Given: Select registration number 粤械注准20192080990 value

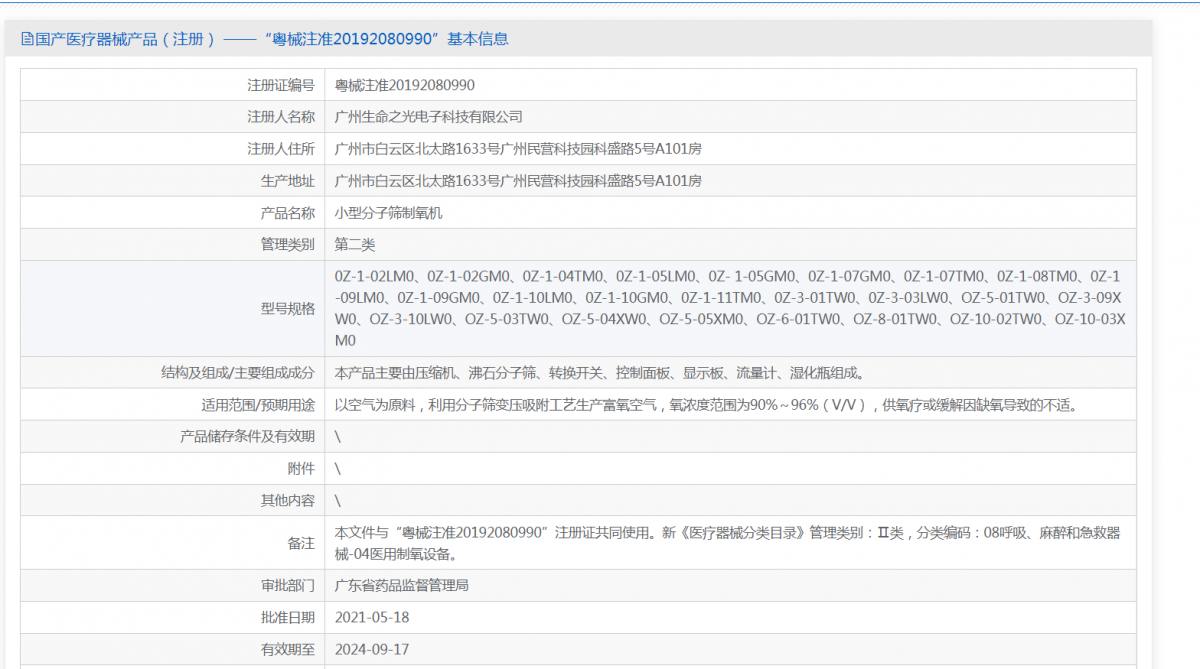Looking at the screenshot, I should [x=405, y=85].
